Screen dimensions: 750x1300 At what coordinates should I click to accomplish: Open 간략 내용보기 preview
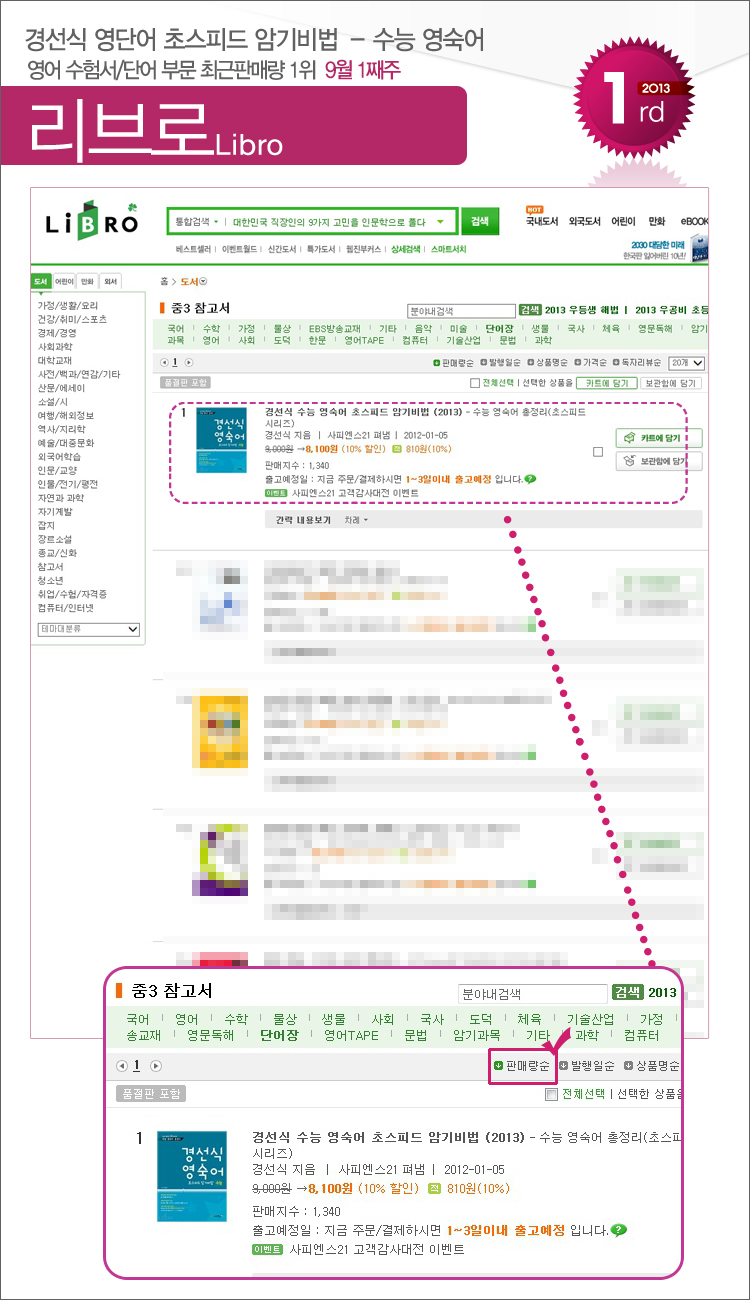click(303, 521)
